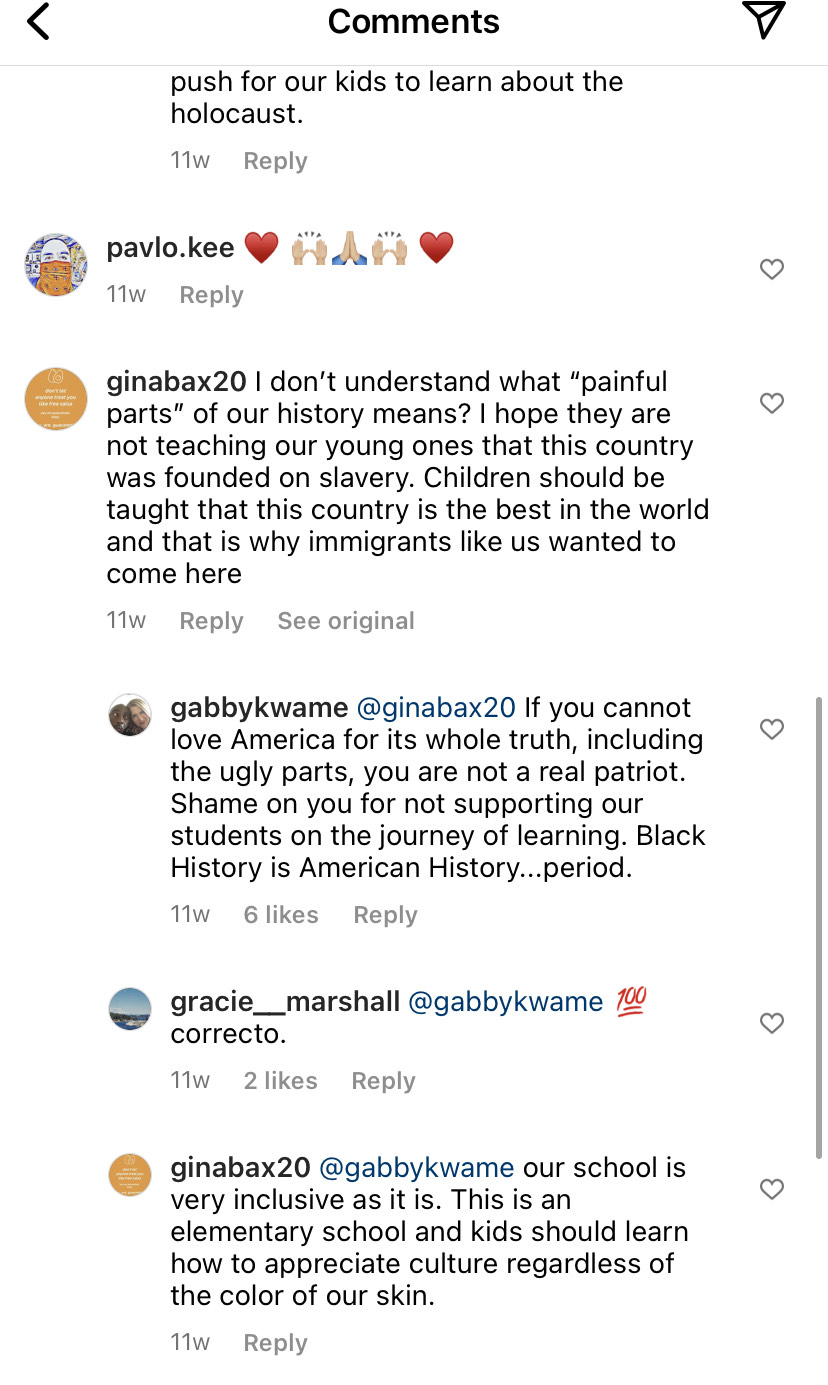Tap gracie__marshall's profile avatar
This screenshot has width=828, height=1385.
[130, 1009]
